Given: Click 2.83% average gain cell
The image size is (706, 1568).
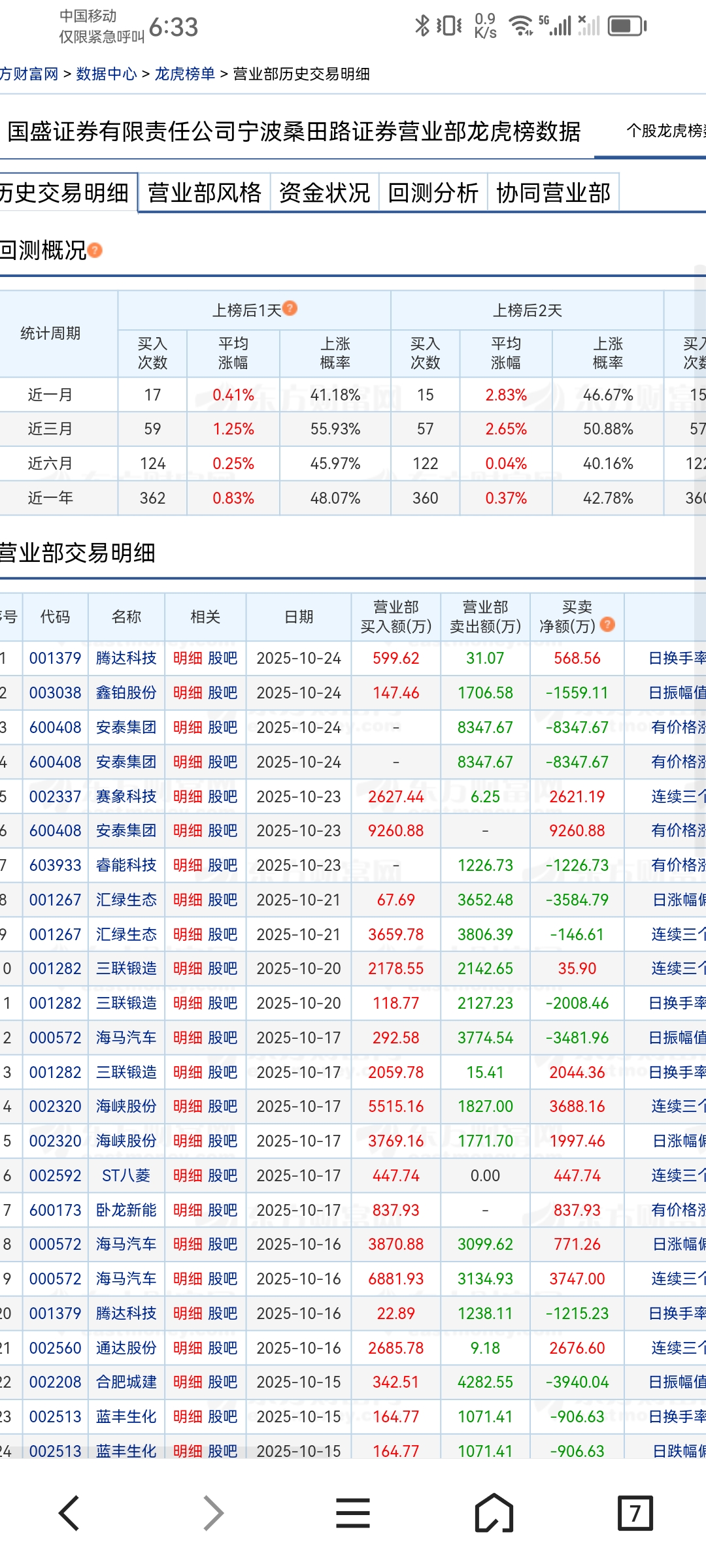Looking at the screenshot, I should tap(506, 395).
